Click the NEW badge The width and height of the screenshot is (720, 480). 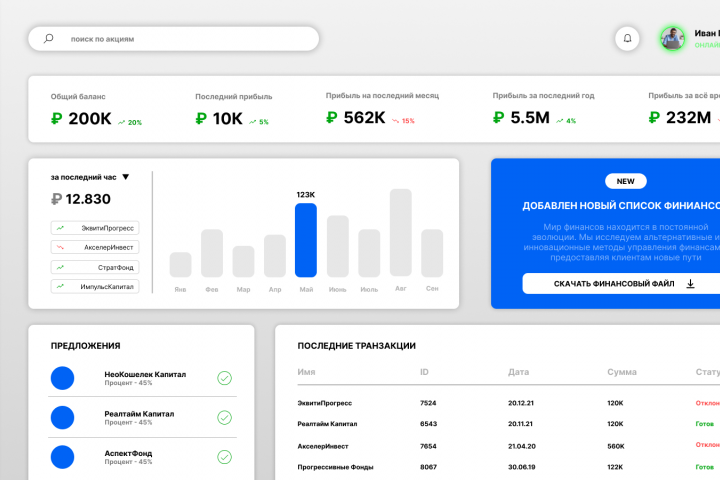tap(625, 181)
